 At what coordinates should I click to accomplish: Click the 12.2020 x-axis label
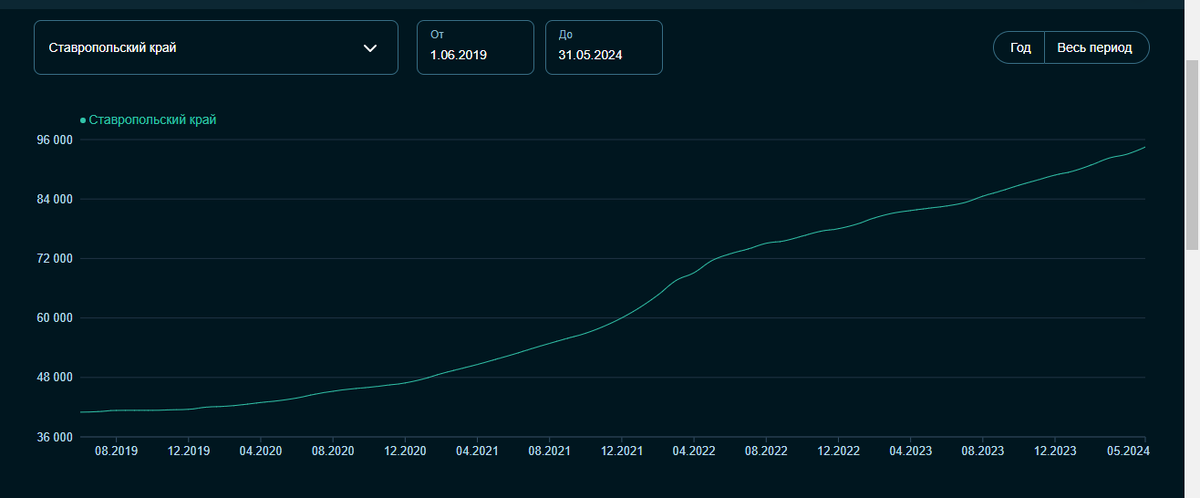(x=405, y=452)
